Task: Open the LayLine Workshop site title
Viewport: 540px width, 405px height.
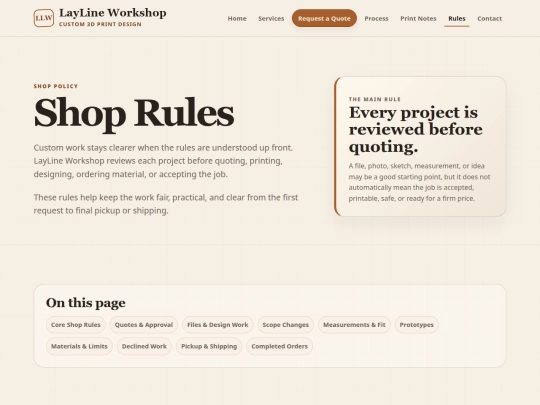Action: (x=113, y=13)
